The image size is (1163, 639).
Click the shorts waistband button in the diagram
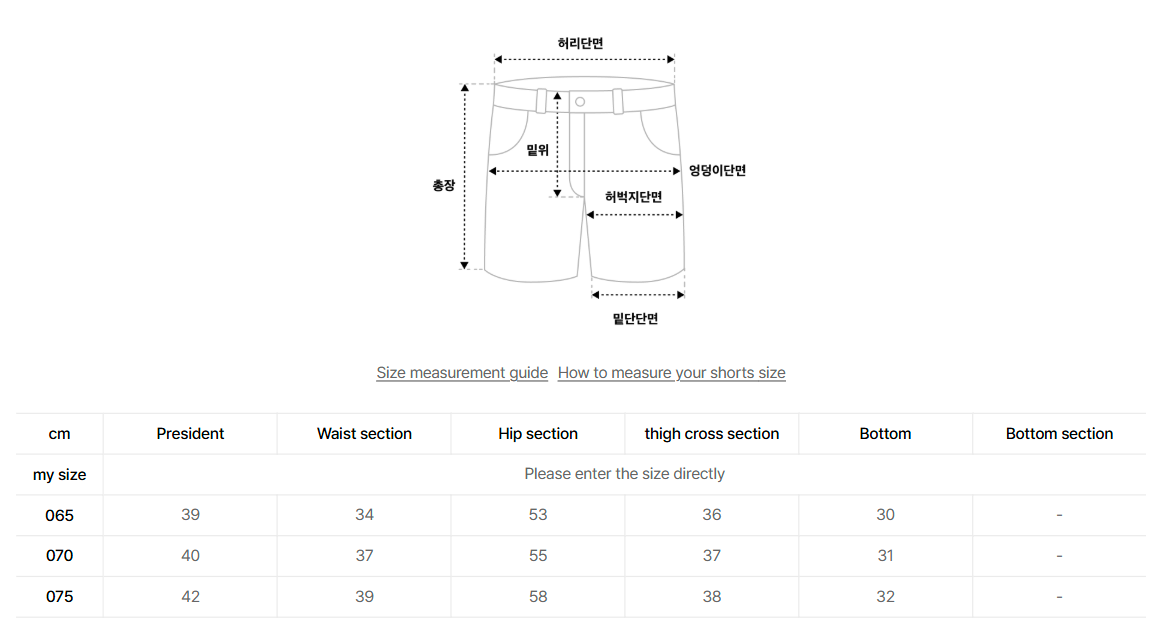pos(580,101)
